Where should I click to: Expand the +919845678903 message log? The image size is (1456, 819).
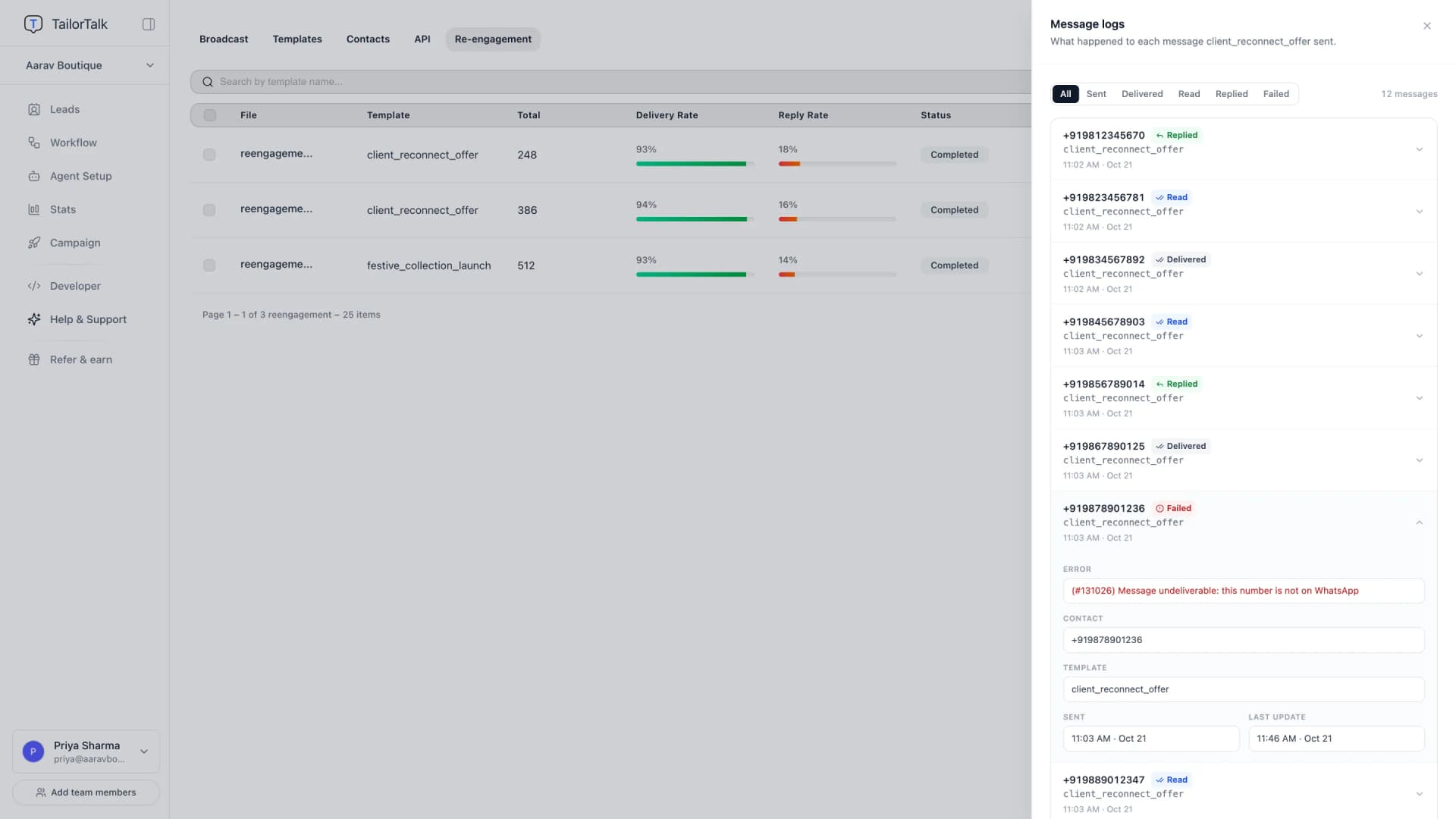click(1419, 336)
